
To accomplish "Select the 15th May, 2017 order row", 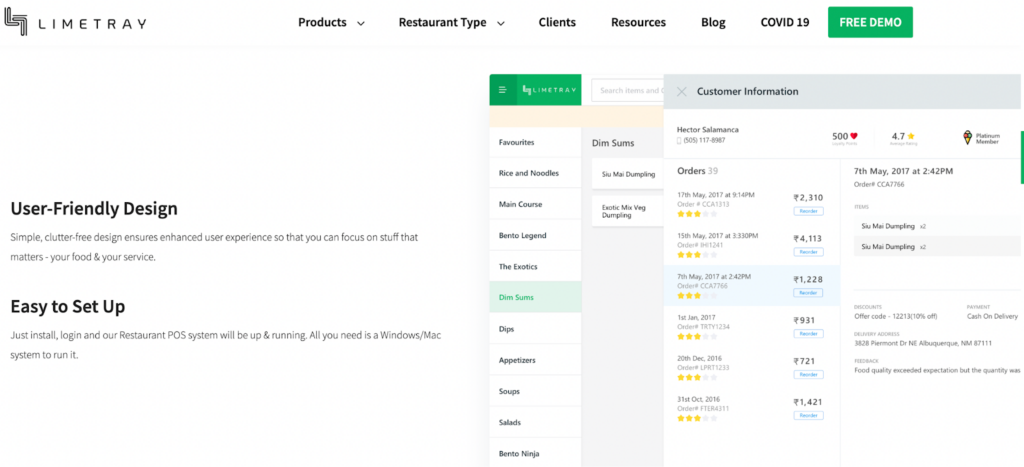I will pyautogui.click(x=752, y=245).
